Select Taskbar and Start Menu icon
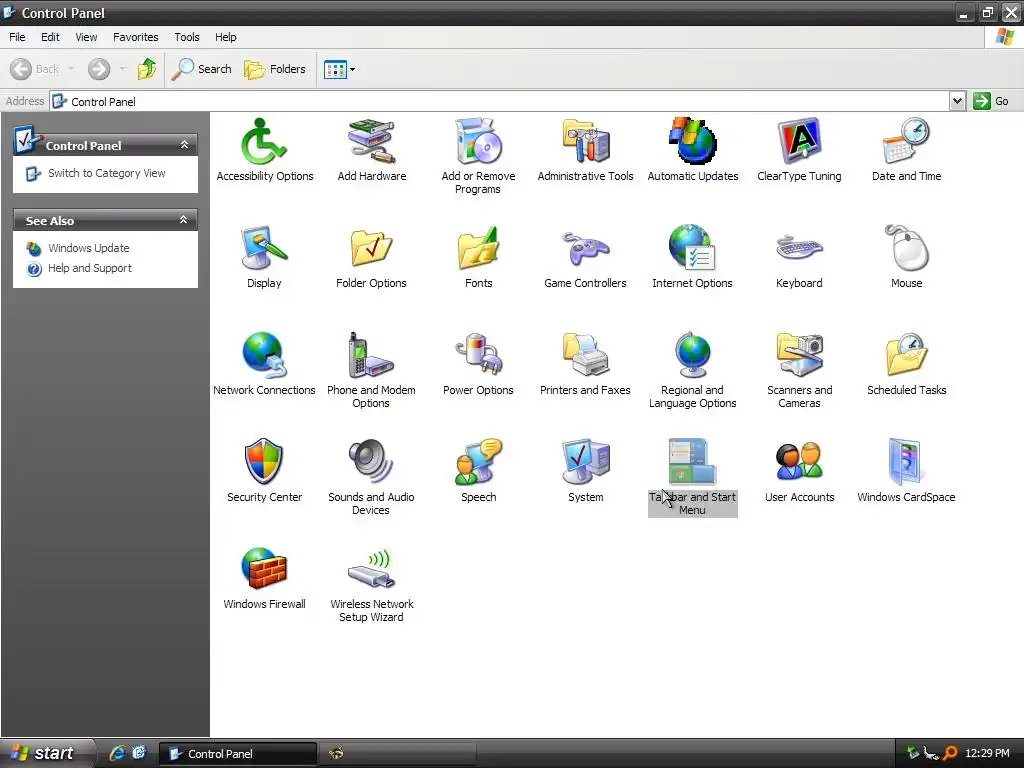This screenshot has height=768, width=1024. (x=692, y=462)
